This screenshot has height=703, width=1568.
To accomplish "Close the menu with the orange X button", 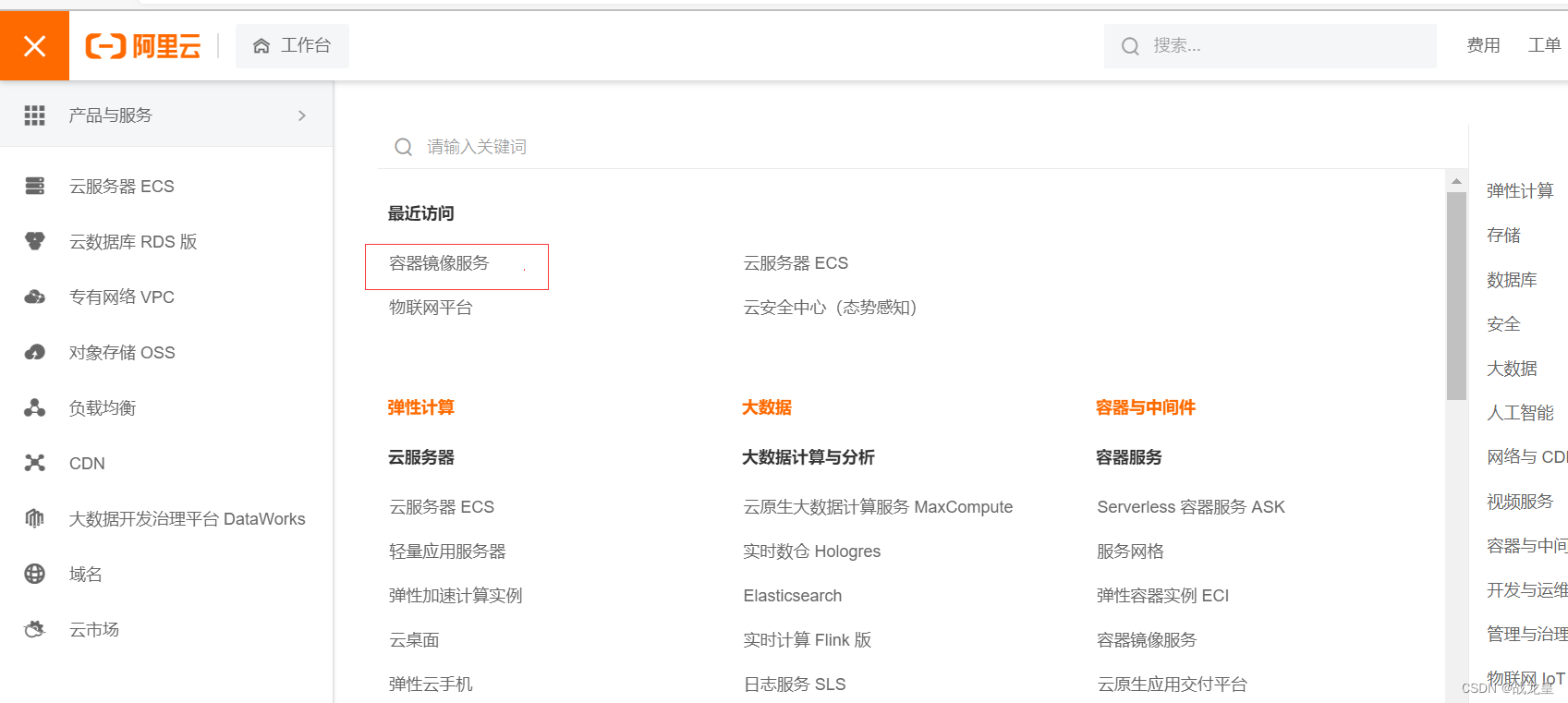I will tap(34, 45).
